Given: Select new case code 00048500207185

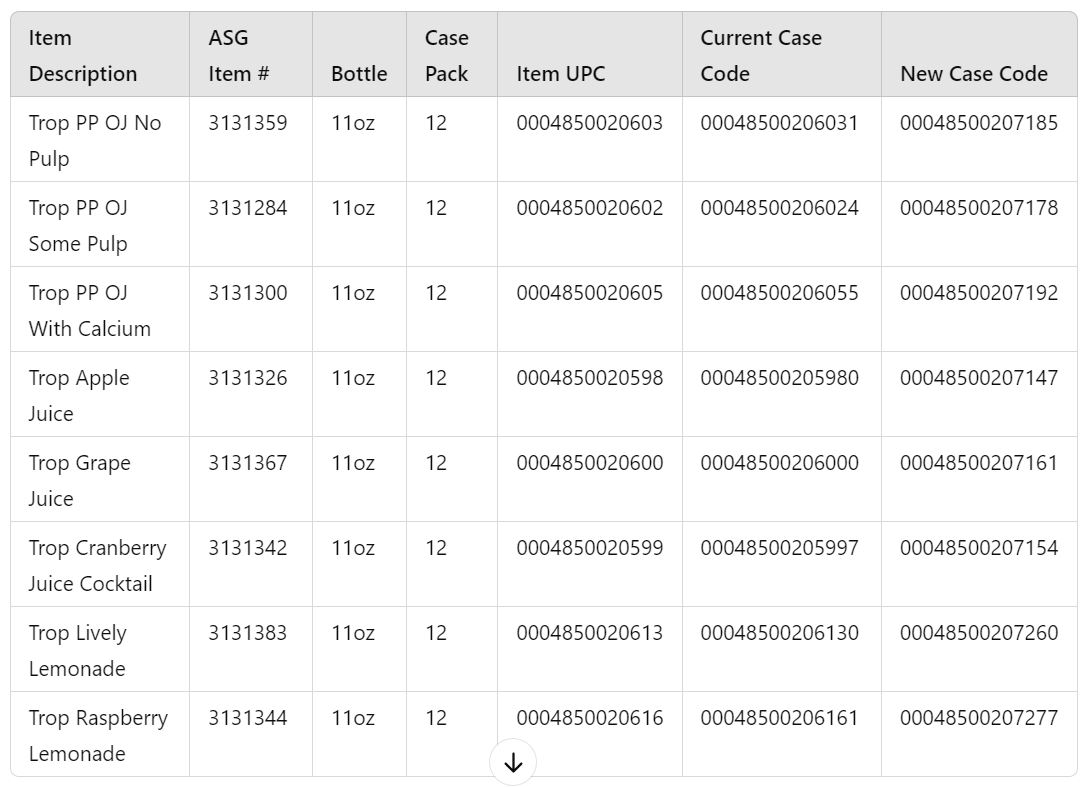Looking at the screenshot, I should click(978, 123).
